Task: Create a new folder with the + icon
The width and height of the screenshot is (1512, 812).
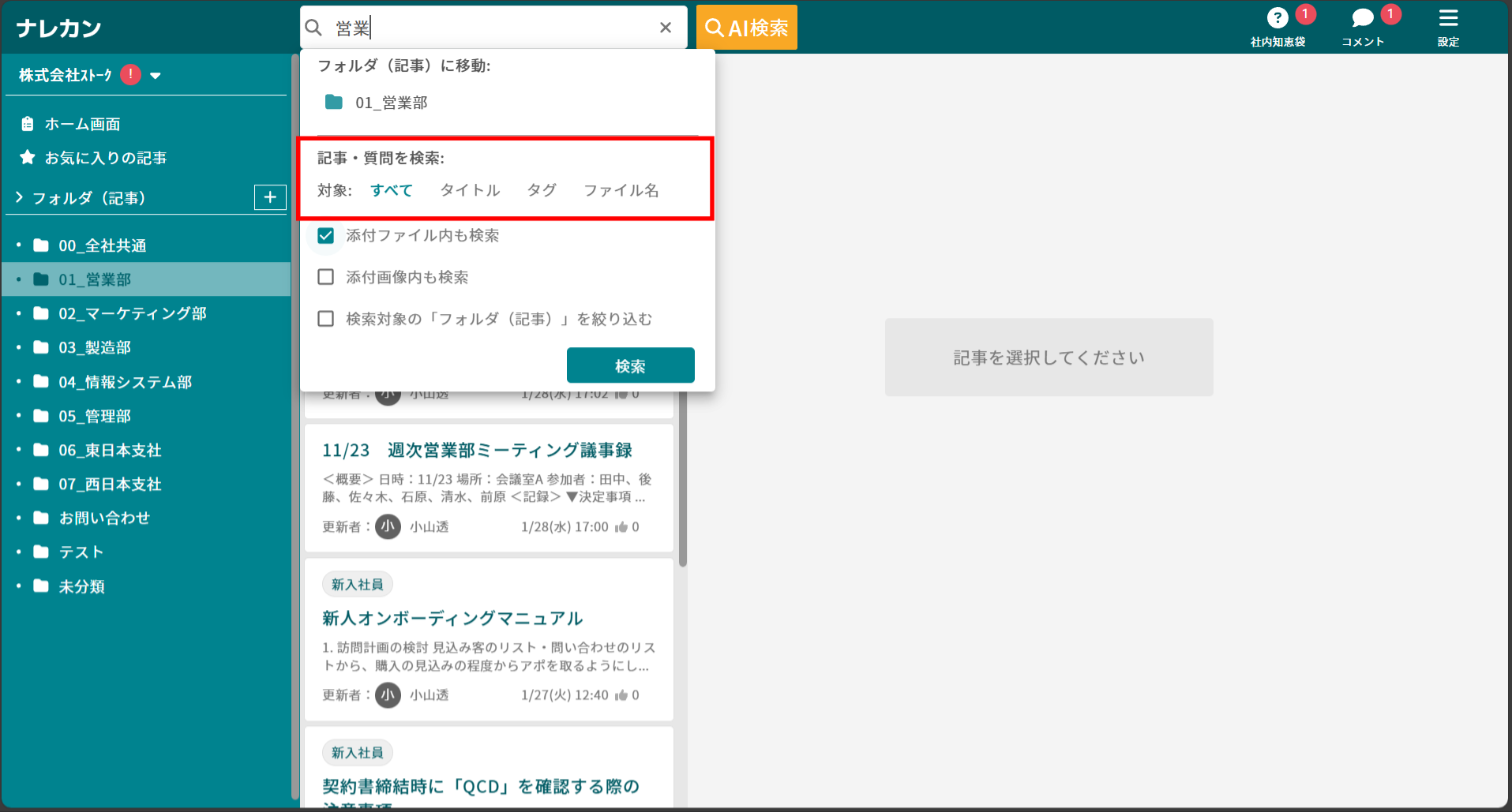Action: 270,197
